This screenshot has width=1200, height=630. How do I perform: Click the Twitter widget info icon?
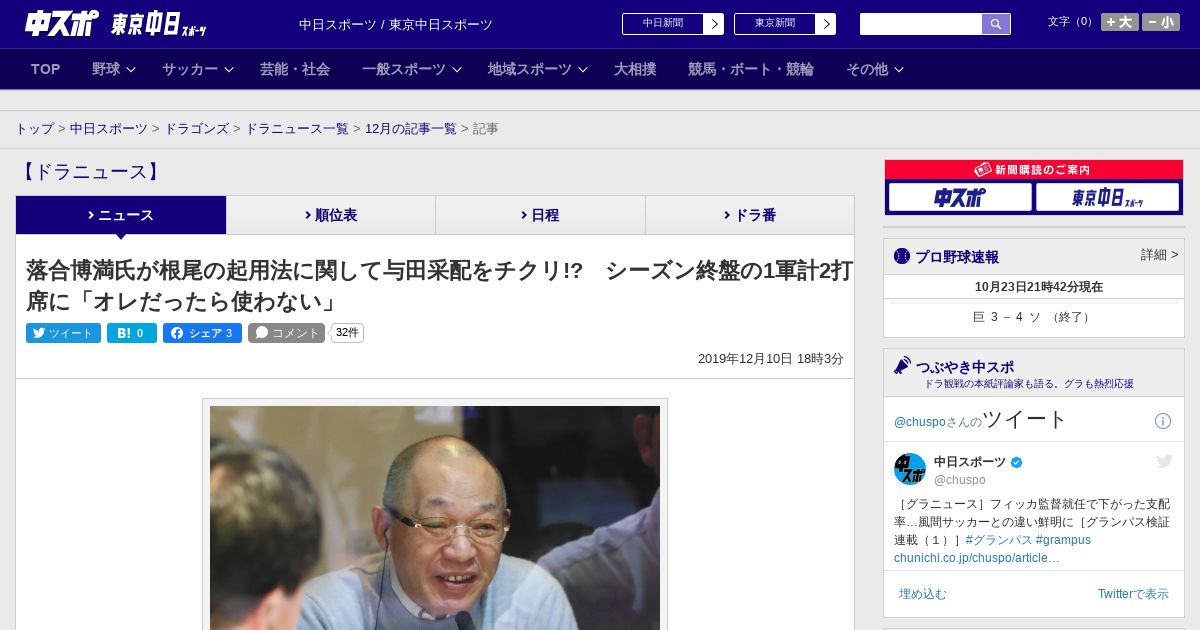[1163, 421]
